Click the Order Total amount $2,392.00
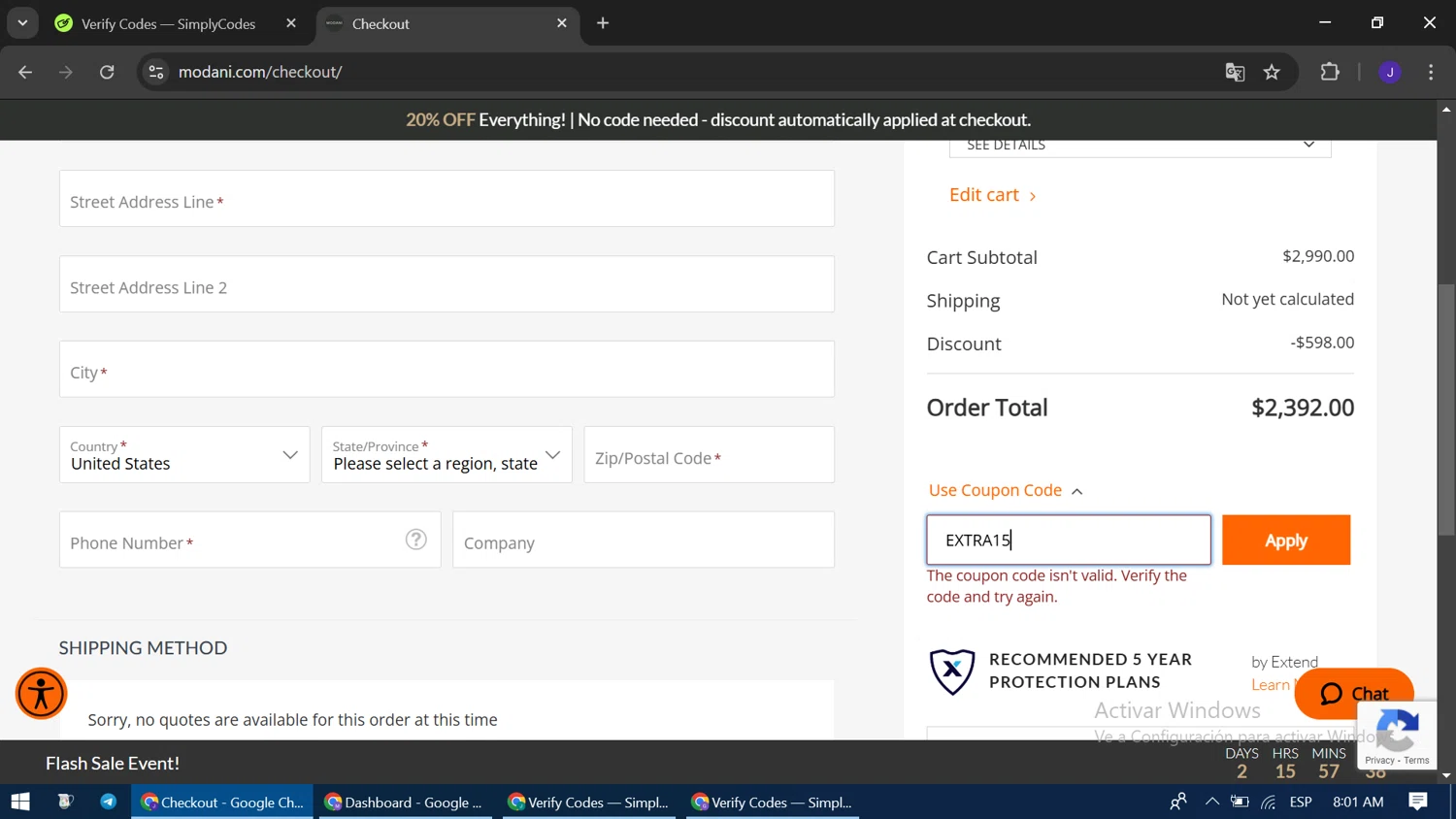The image size is (1456, 819). click(x=1303, y=408)
